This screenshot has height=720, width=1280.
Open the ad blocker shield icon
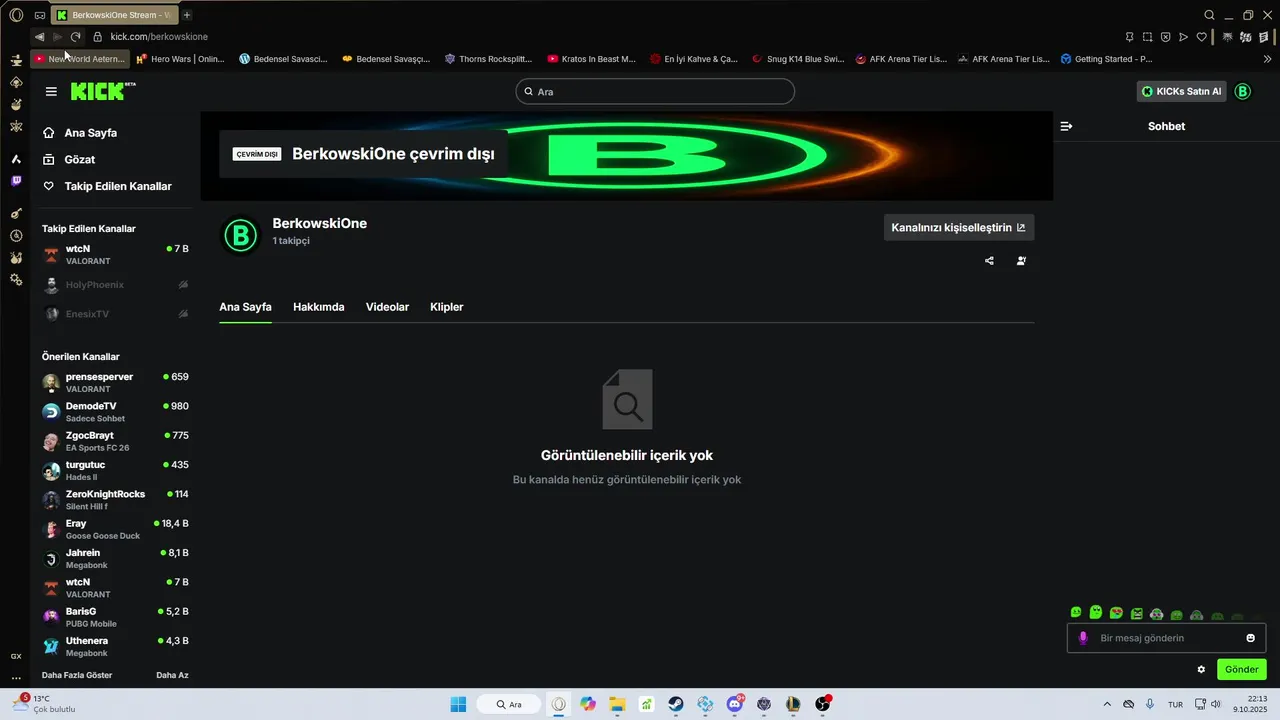pyautogui.click(x=1166, y=37)
